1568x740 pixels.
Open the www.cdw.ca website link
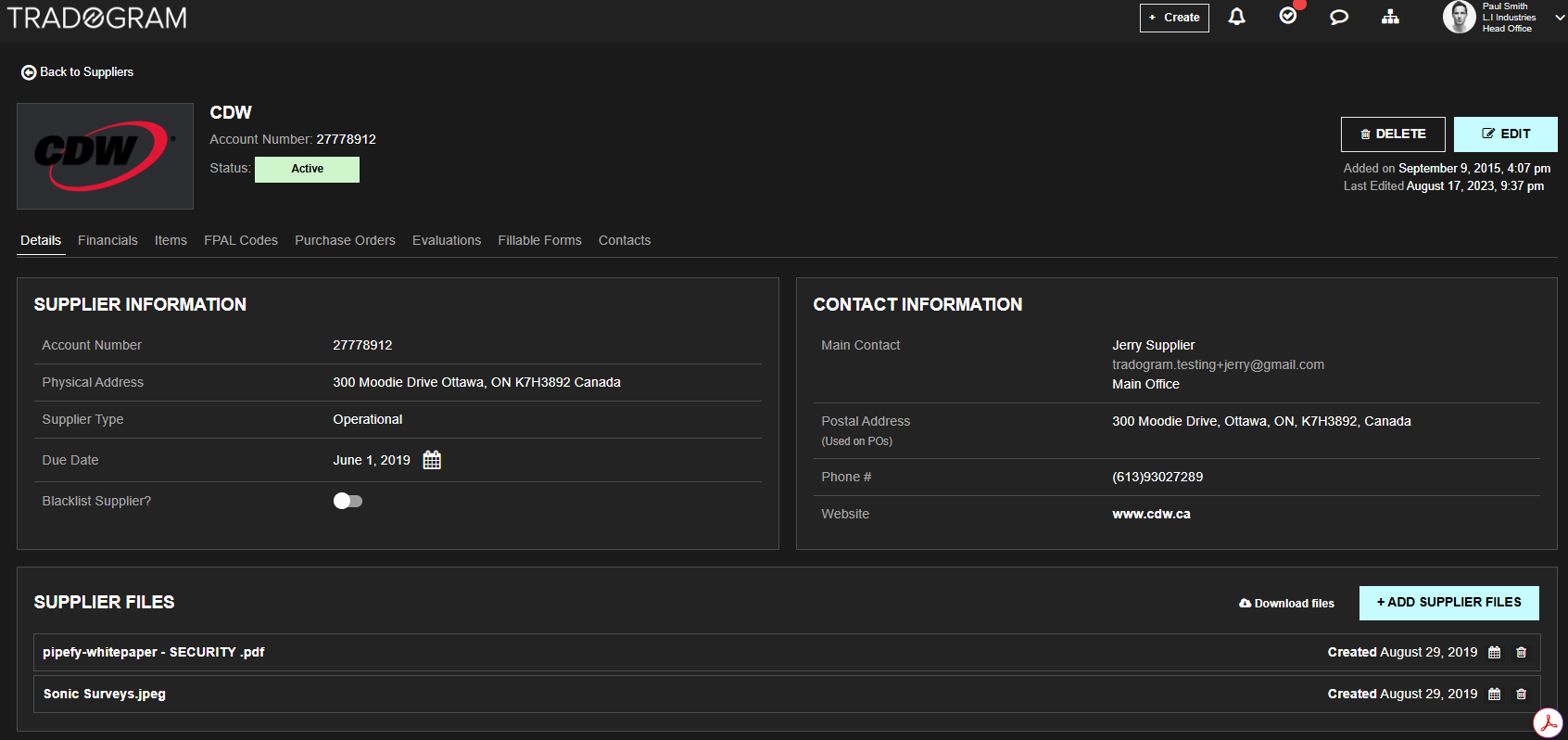[1151, 514]
